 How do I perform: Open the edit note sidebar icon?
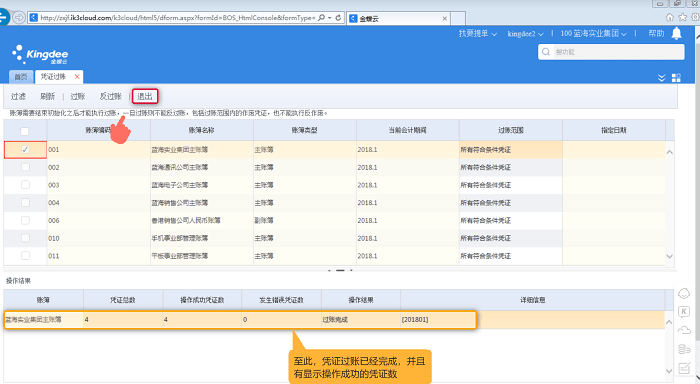point(684,368)
